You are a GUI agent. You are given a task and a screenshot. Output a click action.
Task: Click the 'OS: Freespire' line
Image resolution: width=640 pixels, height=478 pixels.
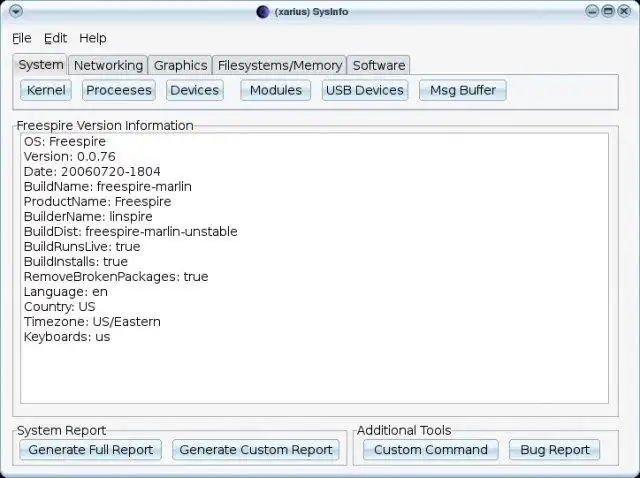pyautogui.click(x=65, y=142)
